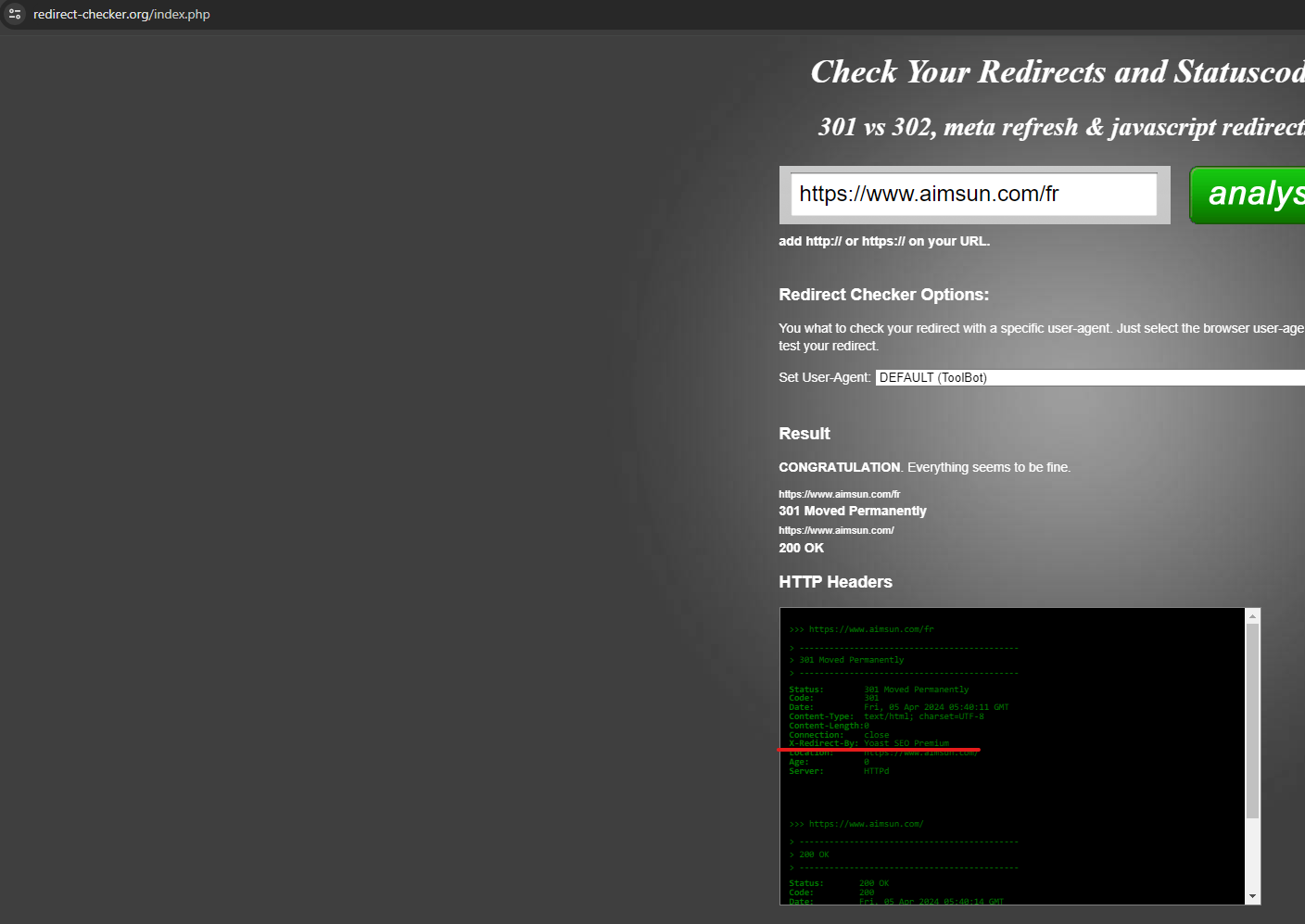Screen dimensions: 1305x924
Task: Click the 'Age: 0' header line
Action: (x=830, y=762)
